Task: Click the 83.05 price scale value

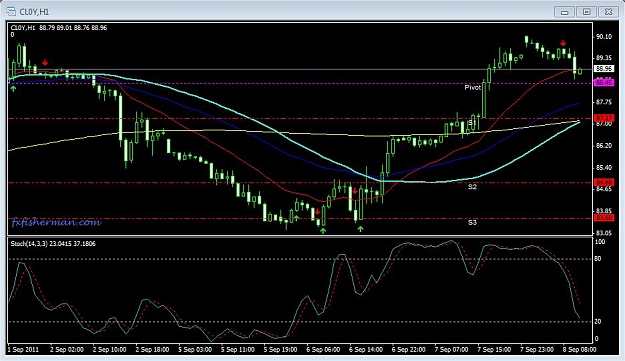Action: [x=604, y=233]
